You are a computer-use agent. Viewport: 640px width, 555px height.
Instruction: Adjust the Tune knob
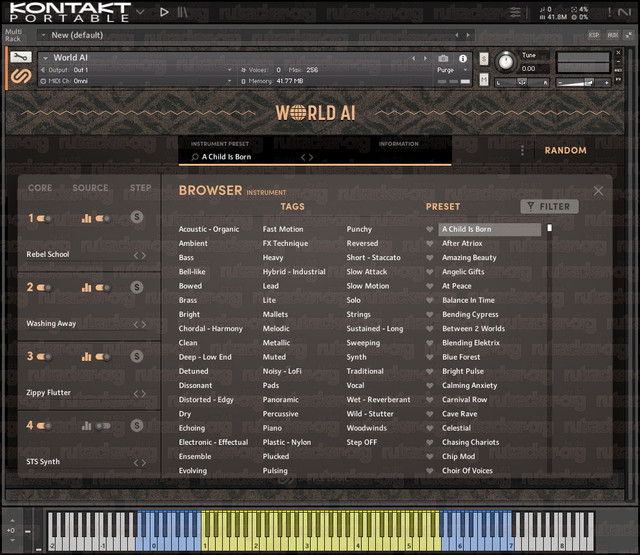506,62
